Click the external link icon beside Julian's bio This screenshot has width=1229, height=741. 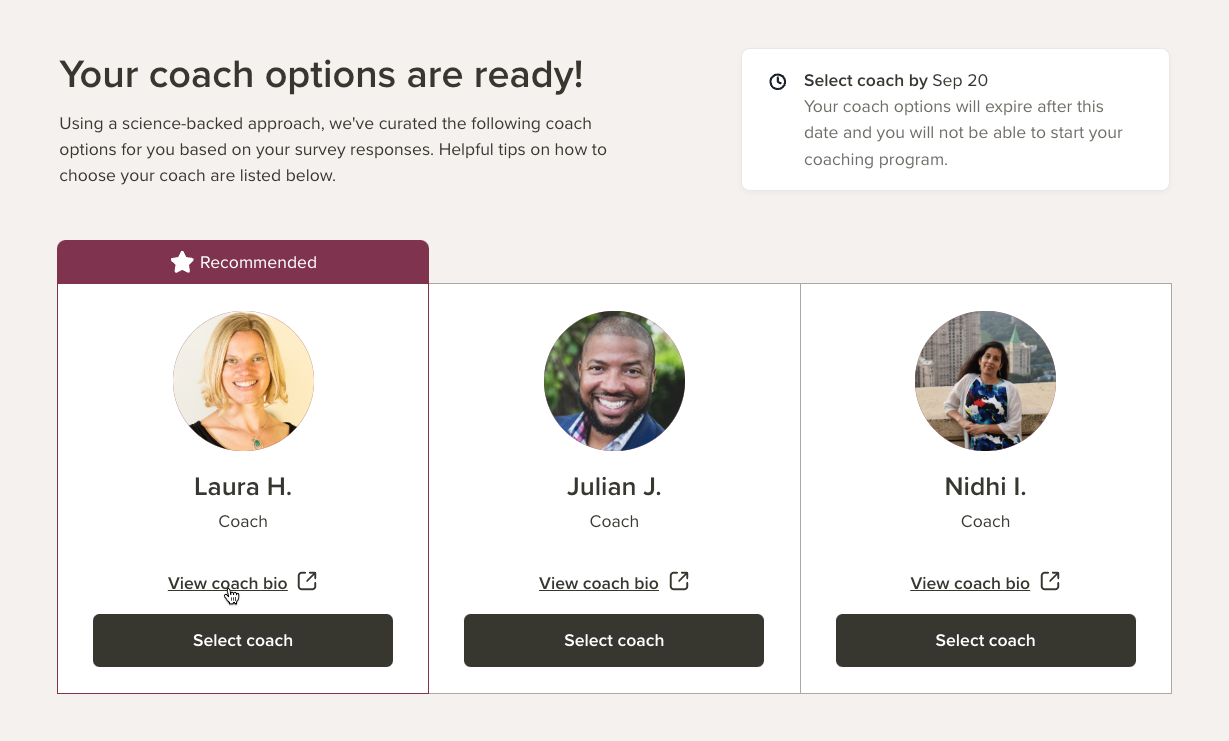679,581
